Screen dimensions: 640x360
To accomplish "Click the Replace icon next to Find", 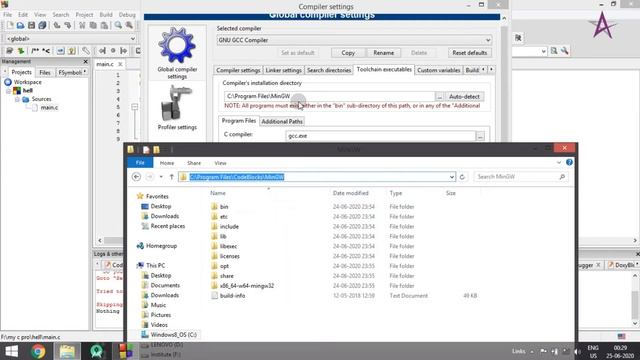I will (x=129, y=25).
